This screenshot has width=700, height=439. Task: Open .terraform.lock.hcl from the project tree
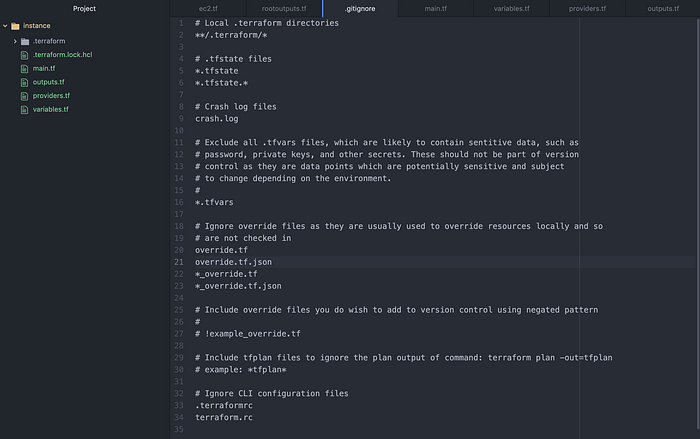tap(62, 54)
